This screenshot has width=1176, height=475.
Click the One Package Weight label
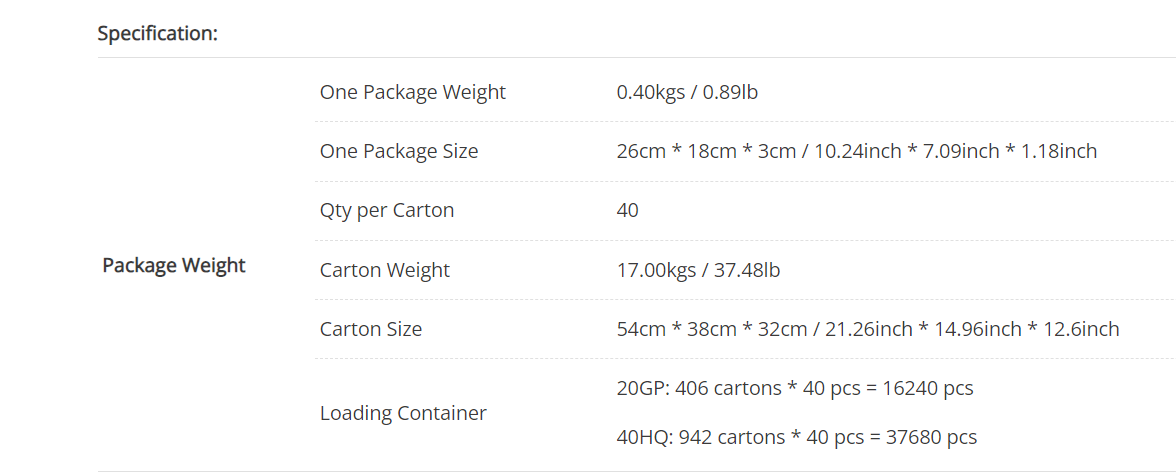[412, 92]
